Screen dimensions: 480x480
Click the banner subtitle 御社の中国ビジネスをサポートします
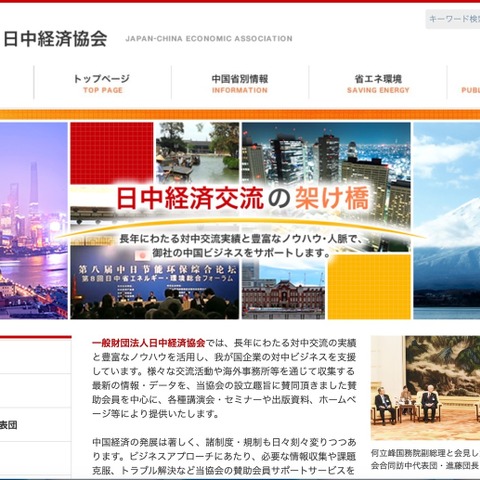coord(242,253)
